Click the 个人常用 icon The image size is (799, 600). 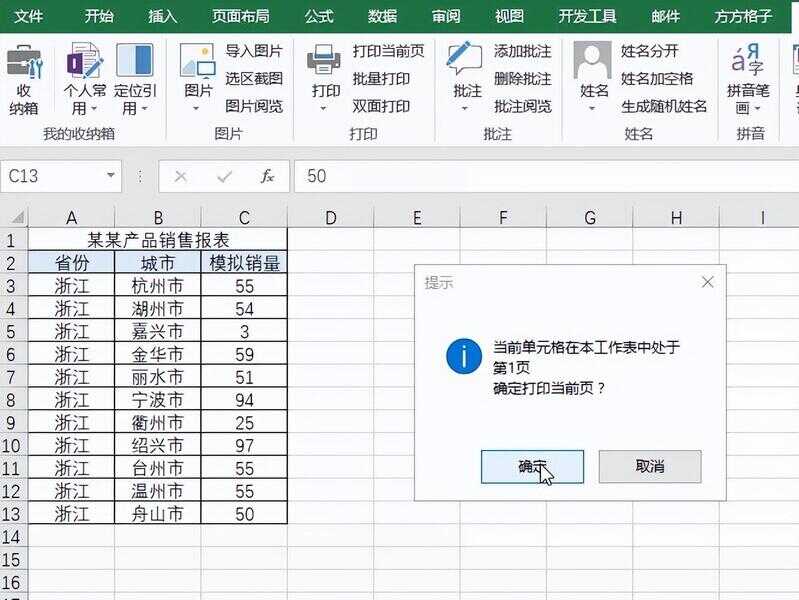85,61
